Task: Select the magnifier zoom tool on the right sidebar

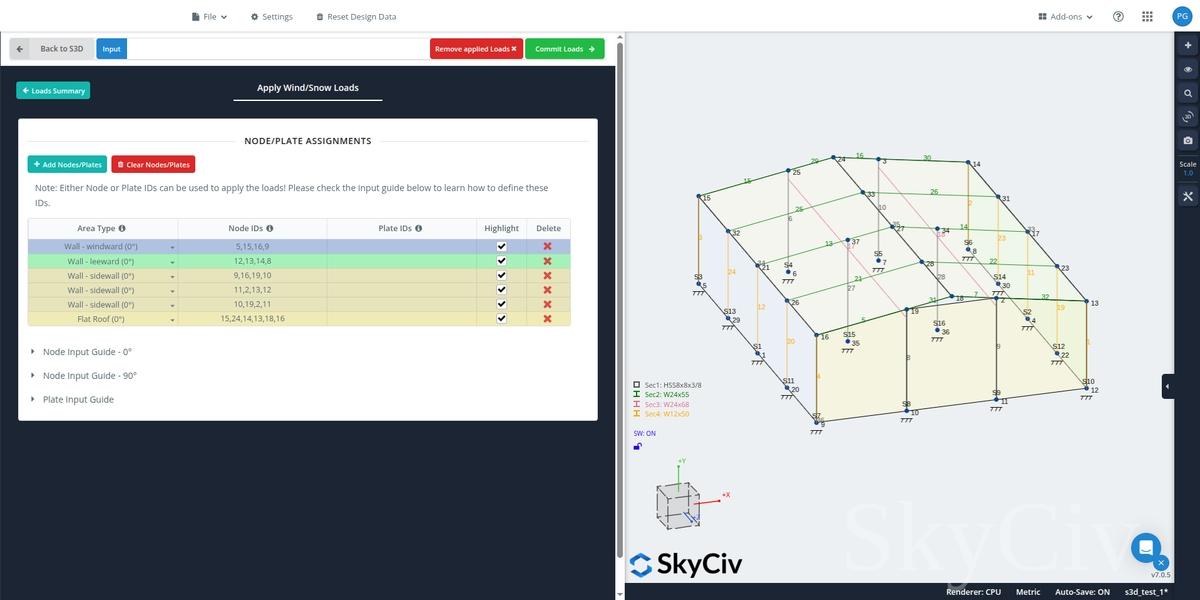Action: pos(1188,93)
